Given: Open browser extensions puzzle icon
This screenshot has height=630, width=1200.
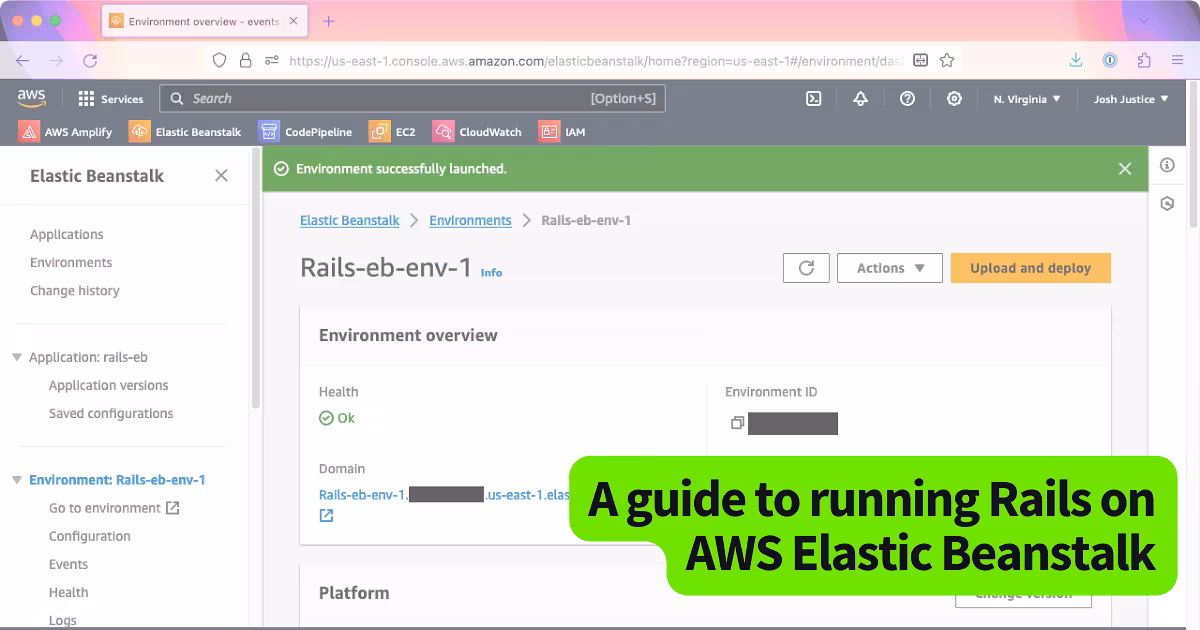Looking at the screenshot, I should click(1144, 60).
